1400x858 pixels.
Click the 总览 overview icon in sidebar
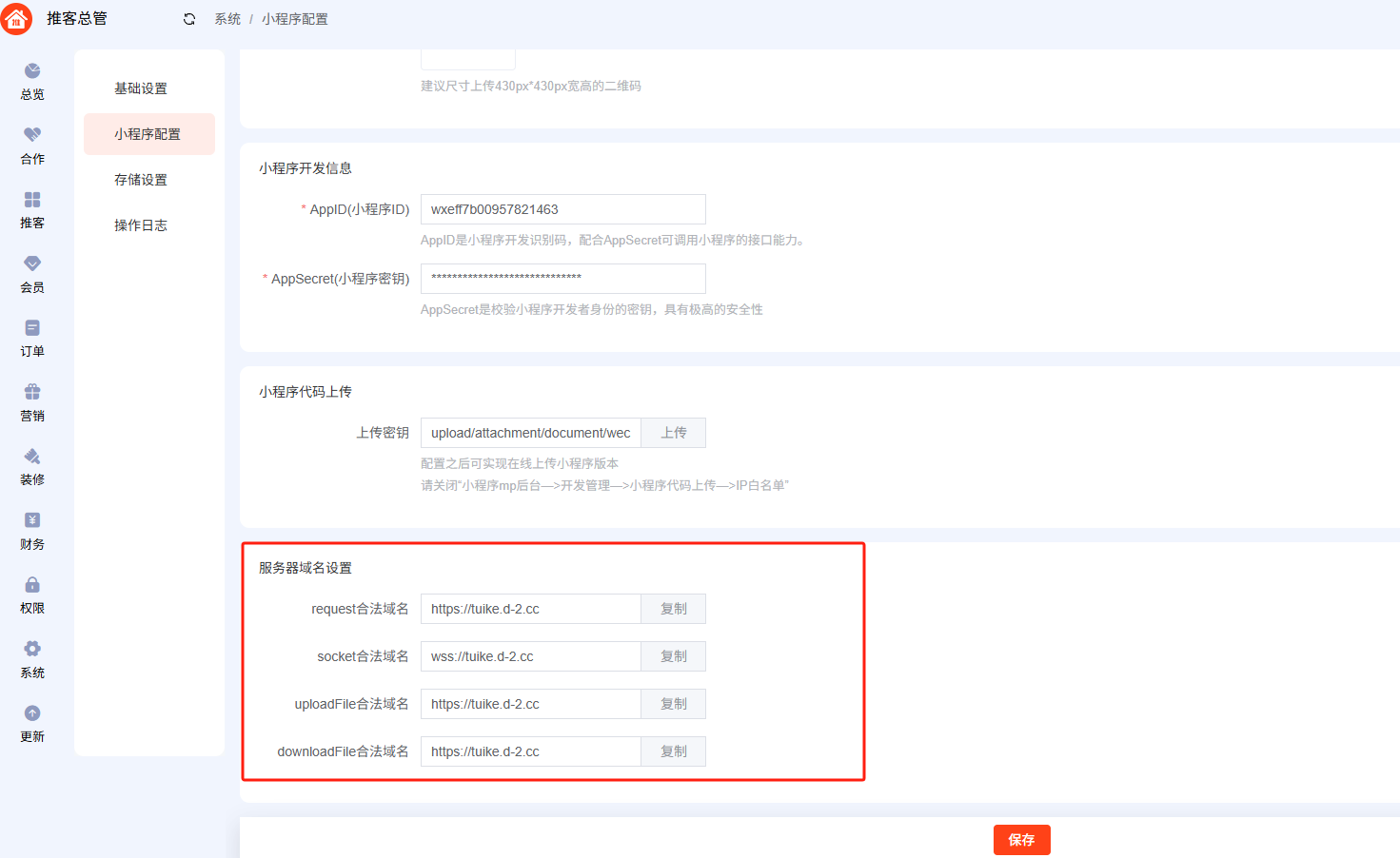tap(32, 71)
